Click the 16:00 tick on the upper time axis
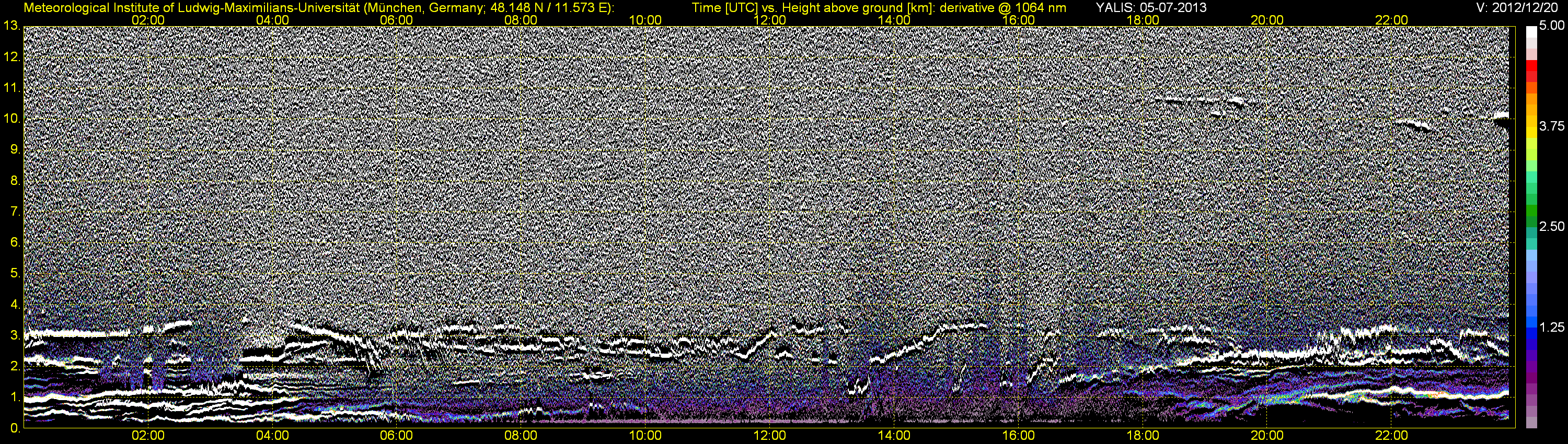1568x444 pixels. pos(1018,20)
